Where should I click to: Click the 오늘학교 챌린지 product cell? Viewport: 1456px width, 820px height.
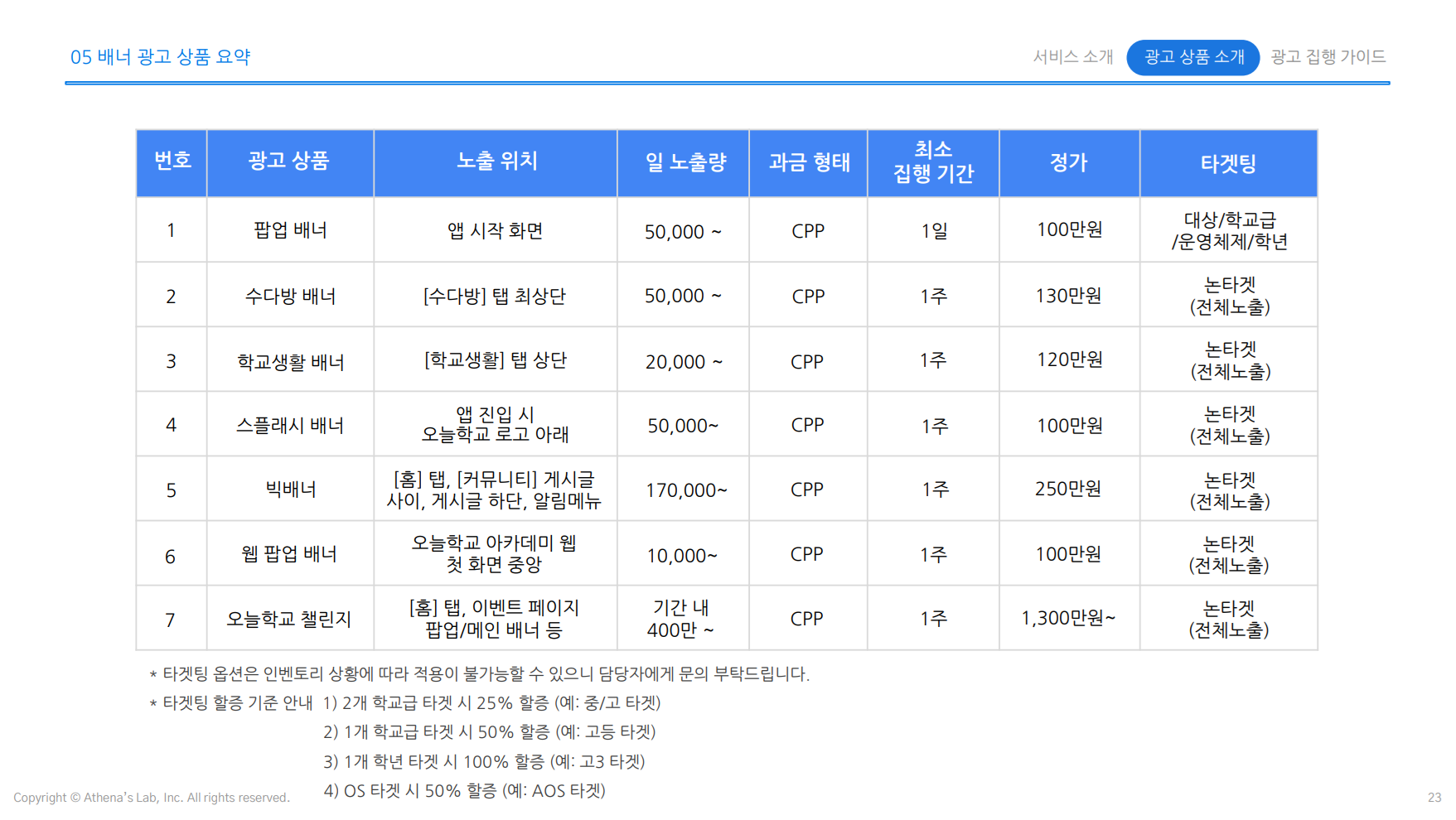coord(289,620)
